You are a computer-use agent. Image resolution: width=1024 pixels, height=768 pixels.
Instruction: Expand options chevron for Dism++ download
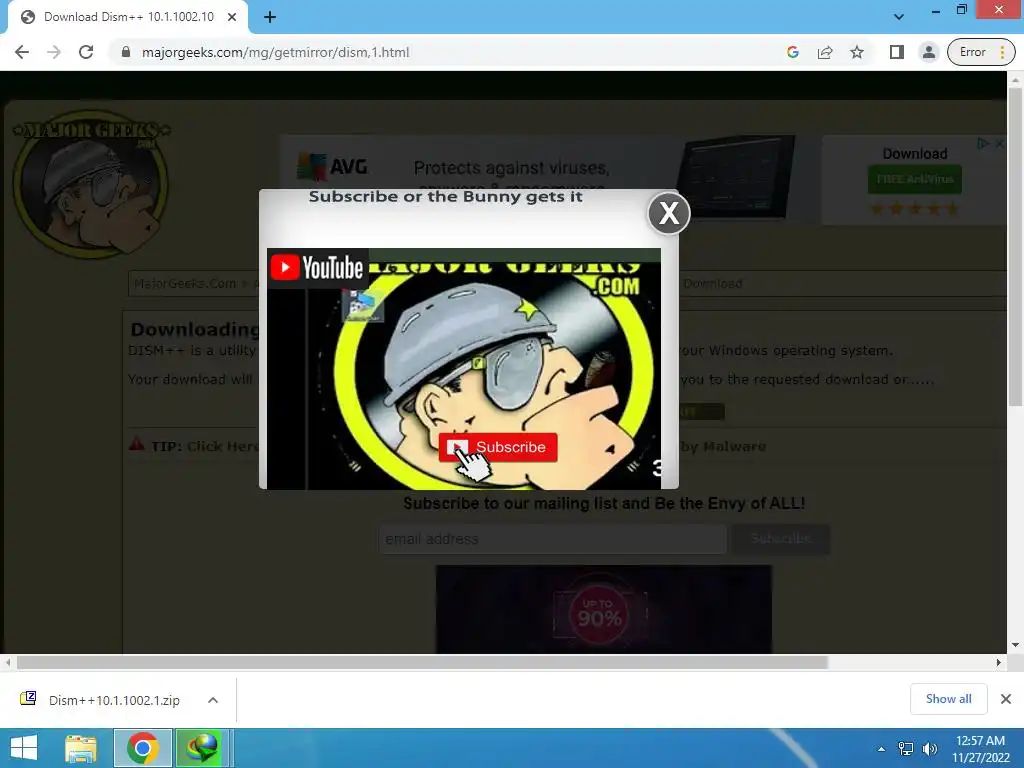click(213, 699)
